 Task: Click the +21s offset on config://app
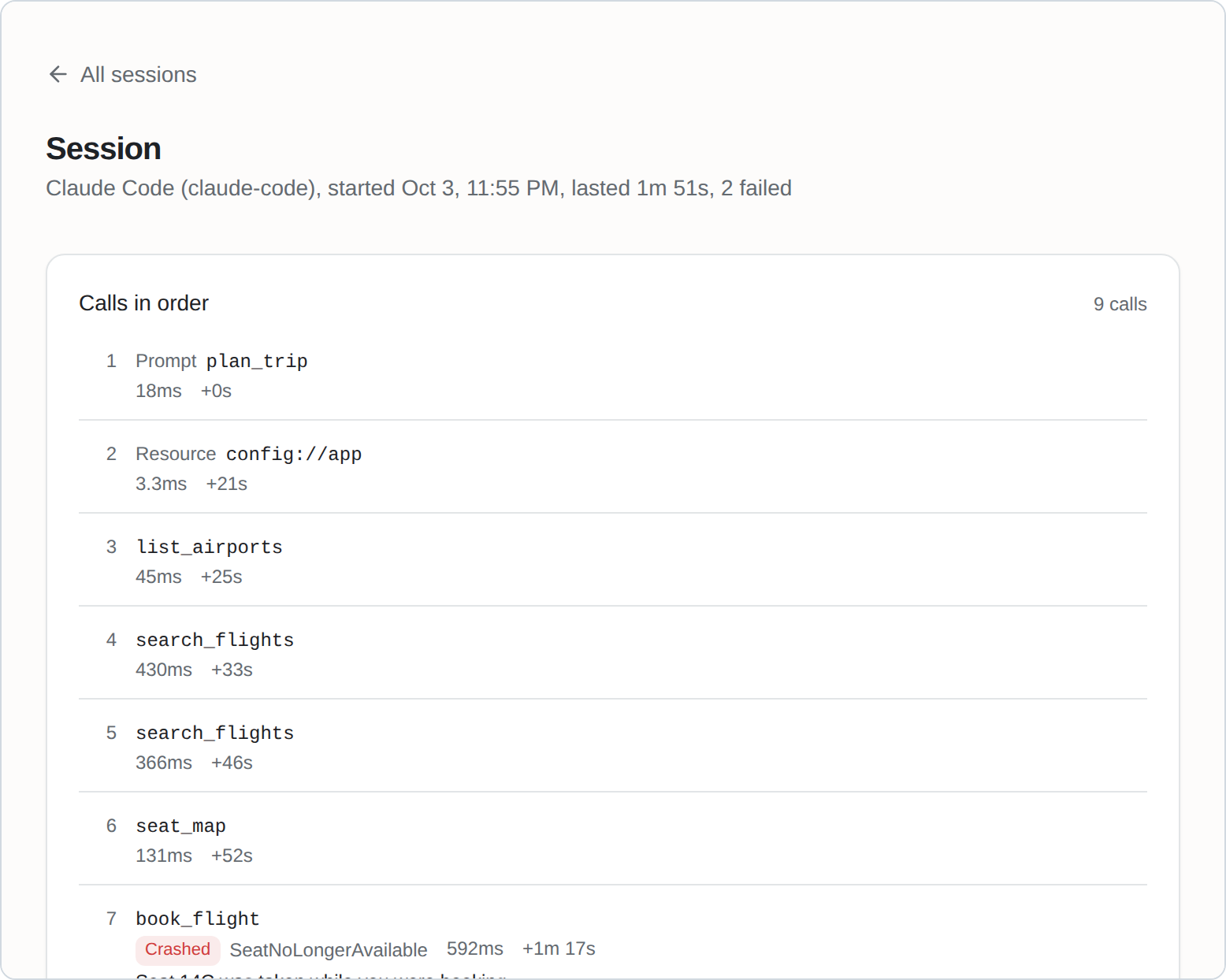226,484
